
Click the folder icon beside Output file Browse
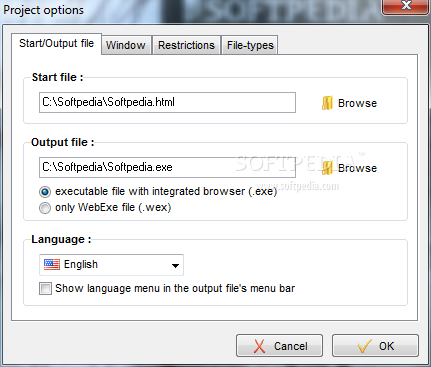click(x=327, y=168)
